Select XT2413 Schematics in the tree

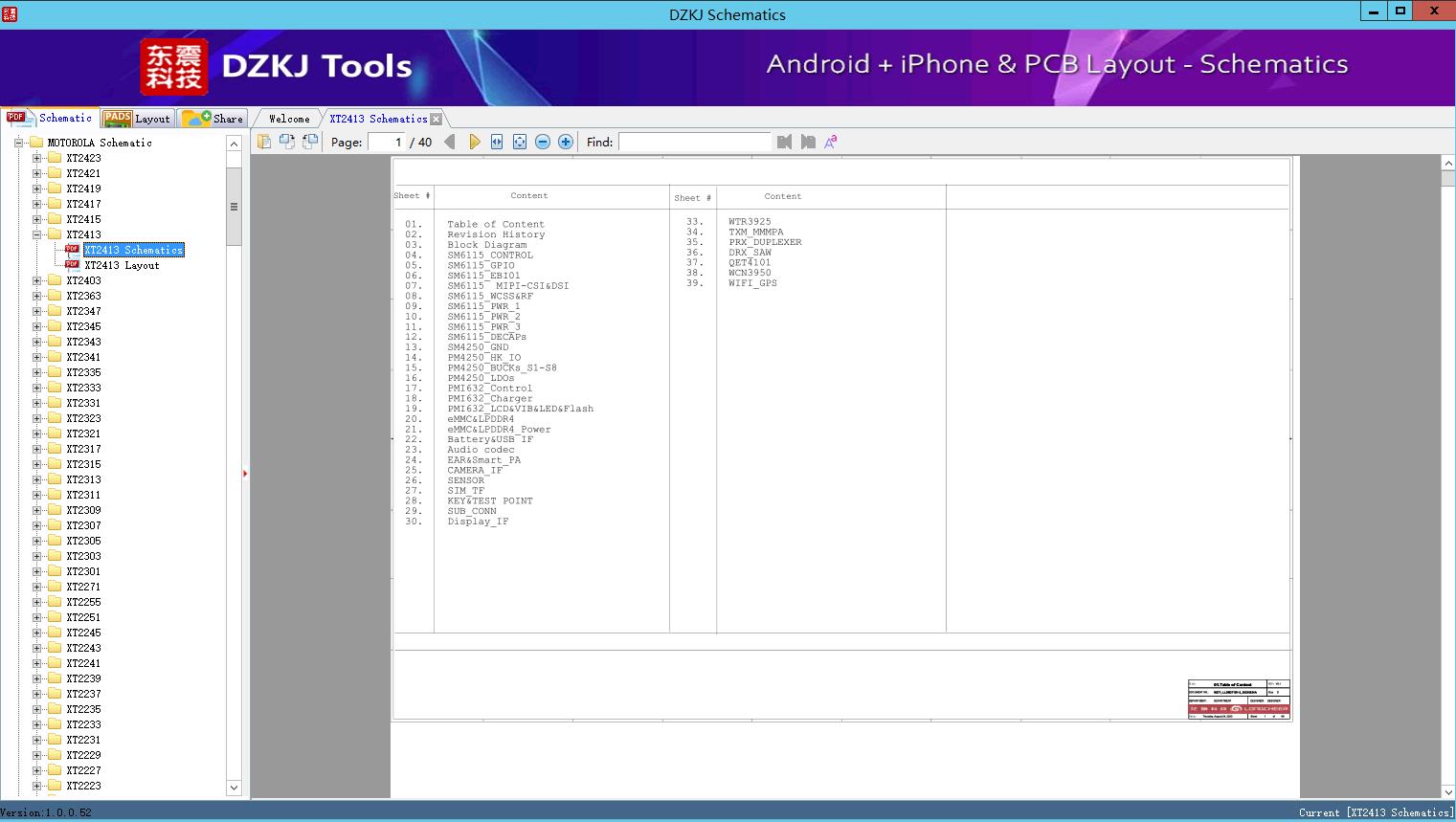134,250
